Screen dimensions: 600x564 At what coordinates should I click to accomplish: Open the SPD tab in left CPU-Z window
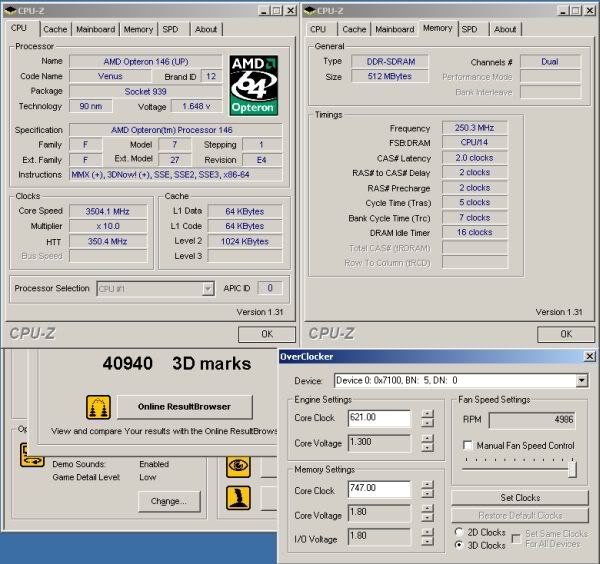tap(170, 29)
